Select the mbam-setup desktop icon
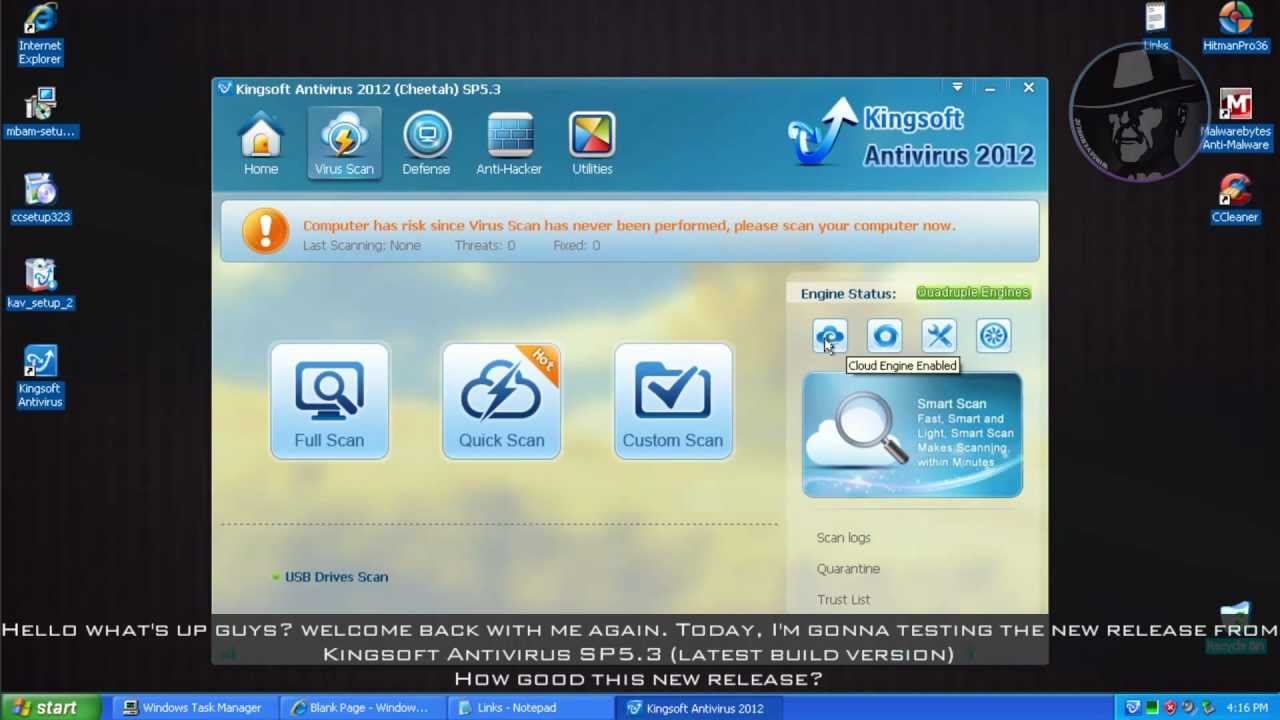The image size is (1280, 720). click(x=40, y=112)
